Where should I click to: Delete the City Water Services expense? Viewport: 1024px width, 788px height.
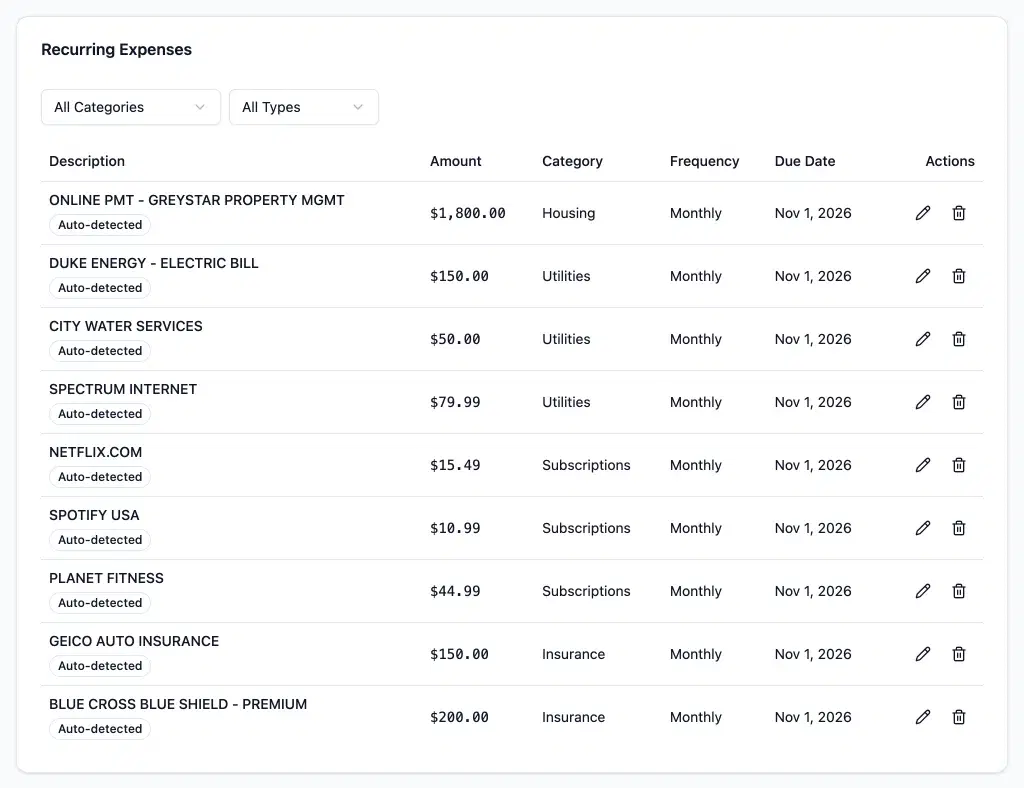point(959,339)
